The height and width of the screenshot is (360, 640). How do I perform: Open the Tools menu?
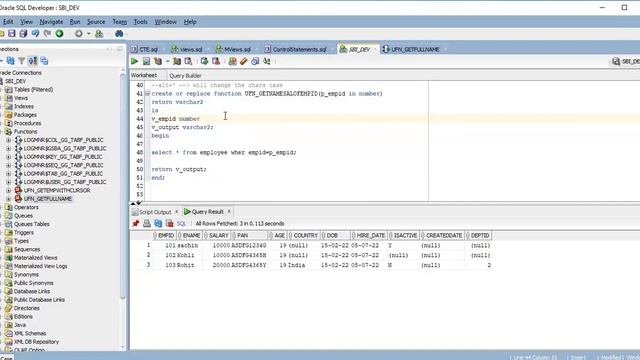click(140, 22)
